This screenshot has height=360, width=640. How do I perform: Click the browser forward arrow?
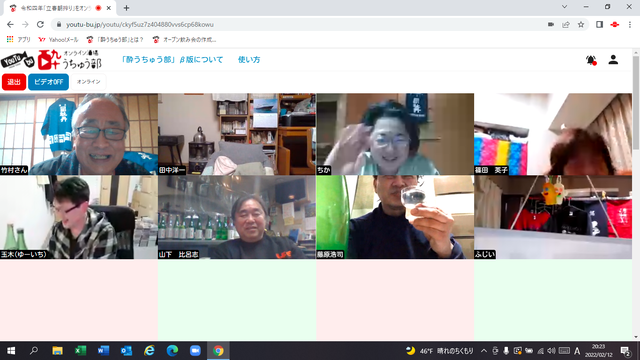click(25, 24)
